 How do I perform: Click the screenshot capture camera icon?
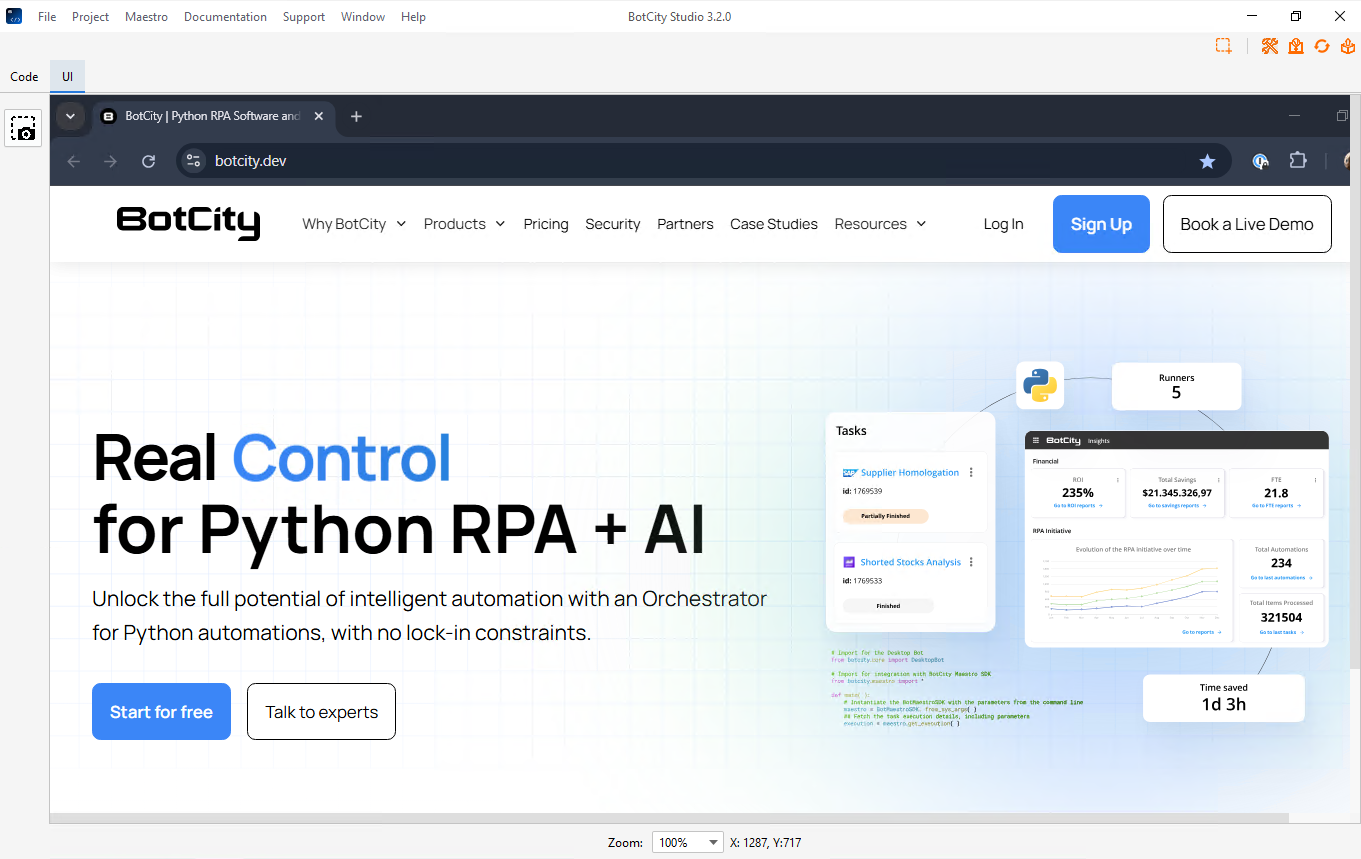(23, 128)
